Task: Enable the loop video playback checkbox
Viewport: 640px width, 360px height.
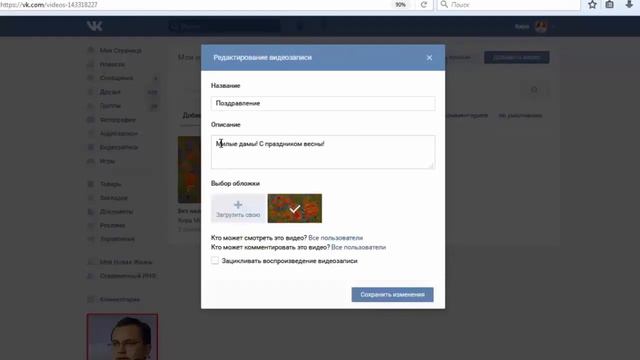Action: pos(215,260)
